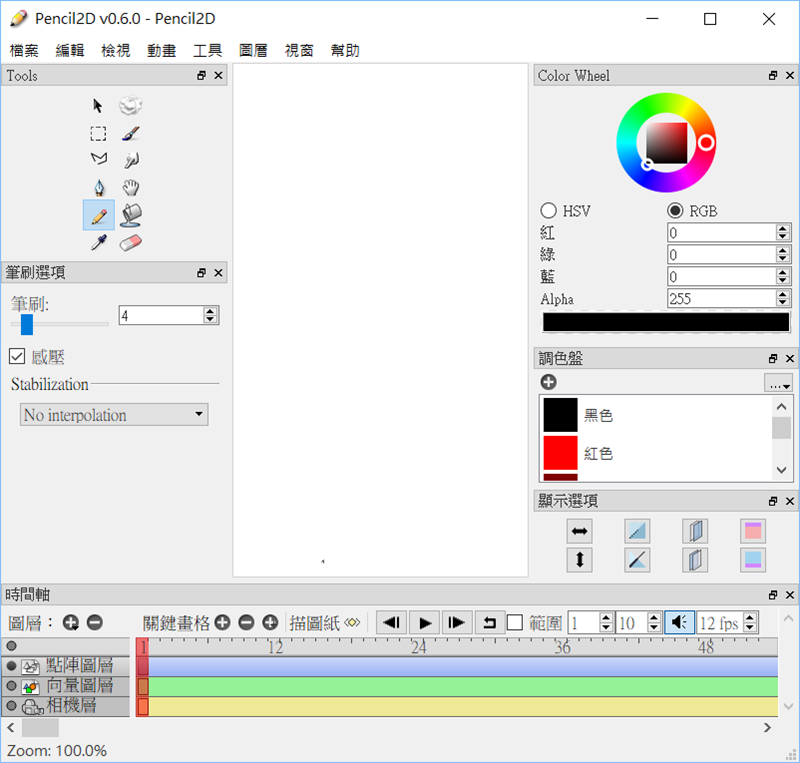Select the 紅色 red palette swatch
Image resolution: width=800 pixels, height=763 pixels.
click(x=560, y=453)
